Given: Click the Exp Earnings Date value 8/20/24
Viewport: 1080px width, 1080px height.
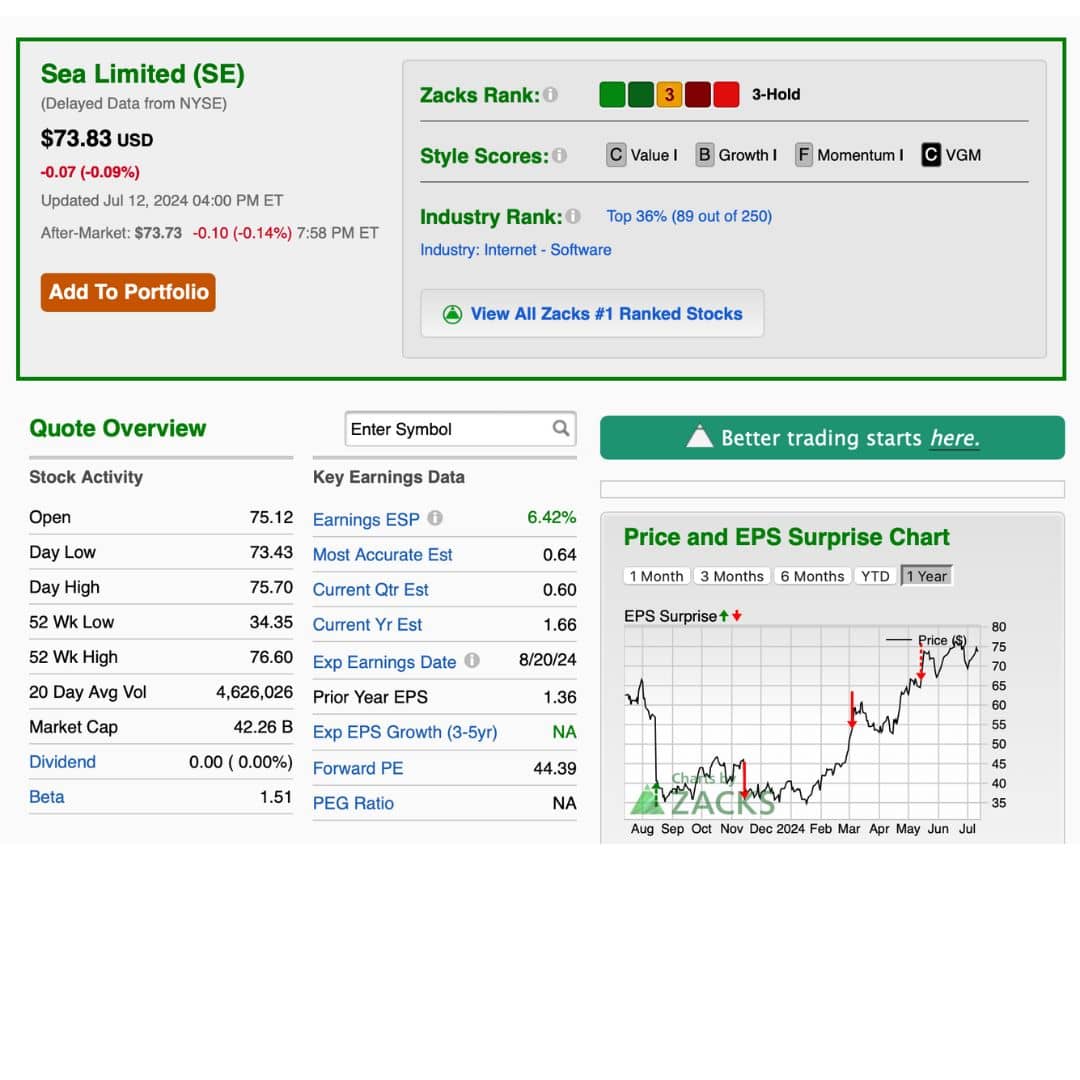Looking at the screenshot, I should [x=548, y=659].
